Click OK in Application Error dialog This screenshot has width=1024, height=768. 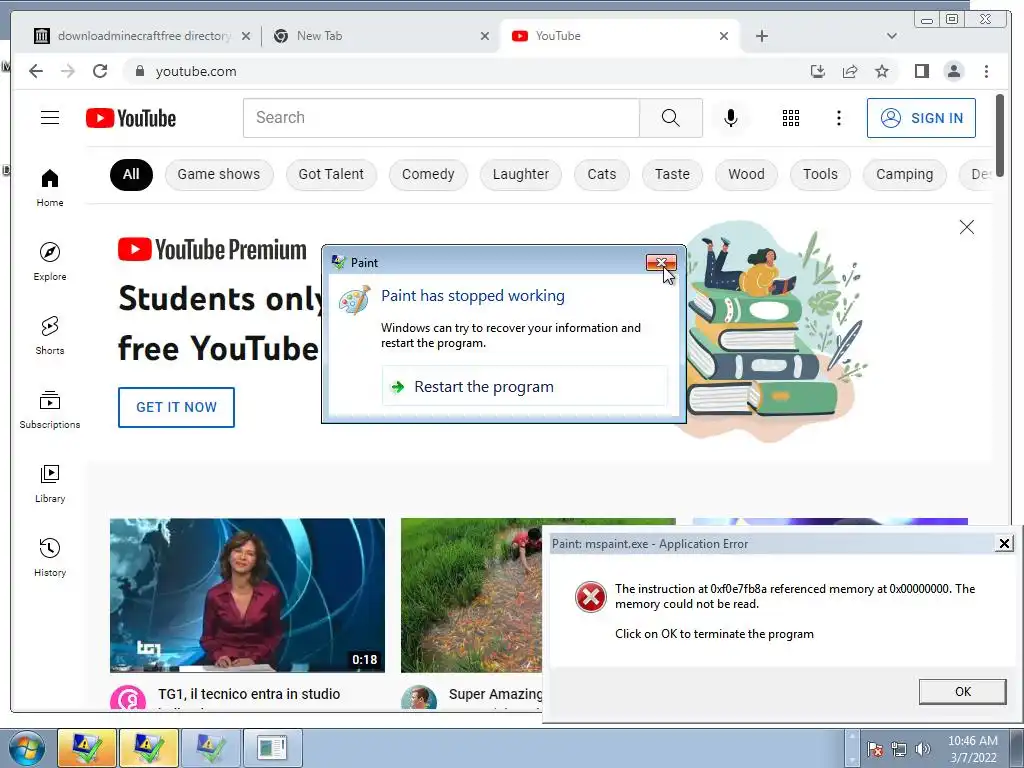963,692
